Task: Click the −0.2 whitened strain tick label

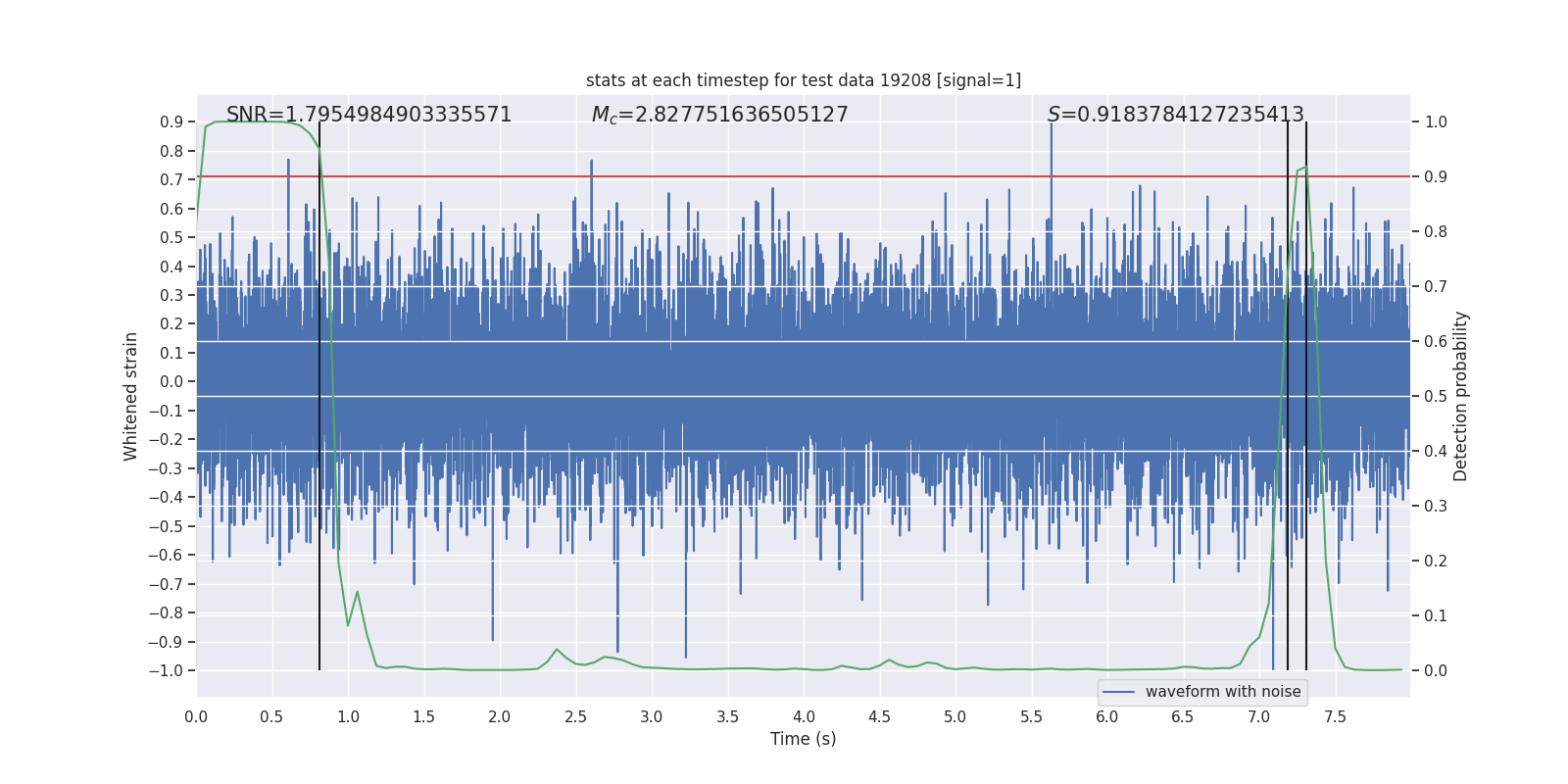Action: (166, 440)
